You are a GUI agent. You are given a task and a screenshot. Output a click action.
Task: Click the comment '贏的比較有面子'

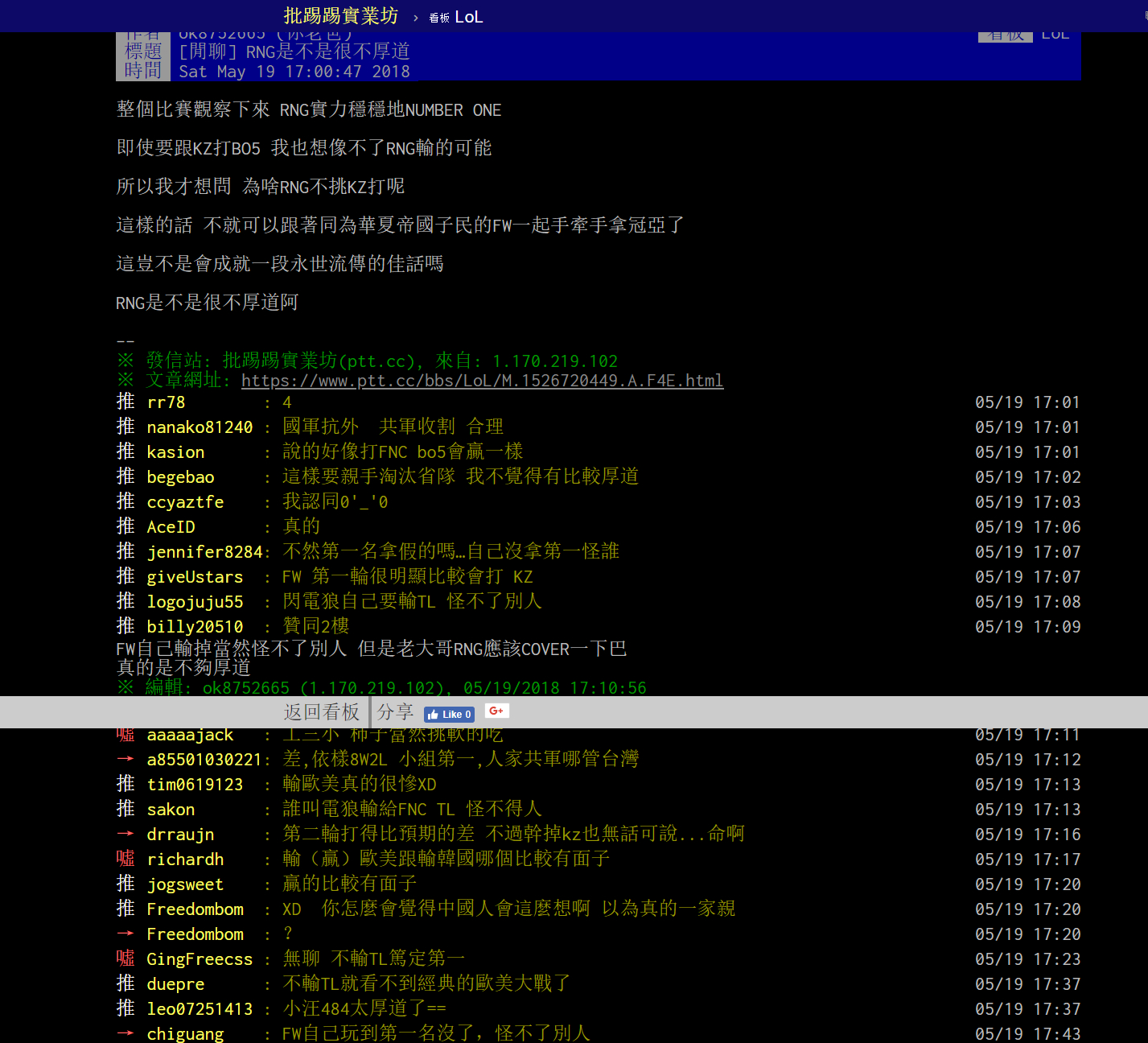point(350,884)
